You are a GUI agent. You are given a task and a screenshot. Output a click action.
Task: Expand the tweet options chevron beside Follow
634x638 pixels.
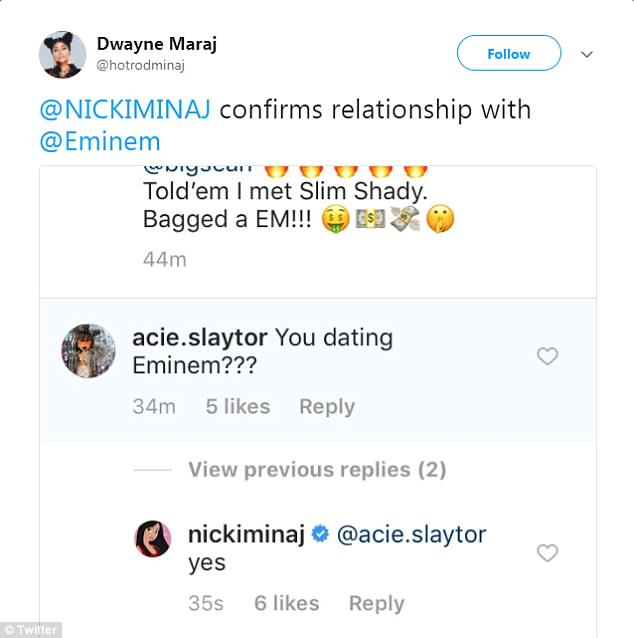[587, 54]
